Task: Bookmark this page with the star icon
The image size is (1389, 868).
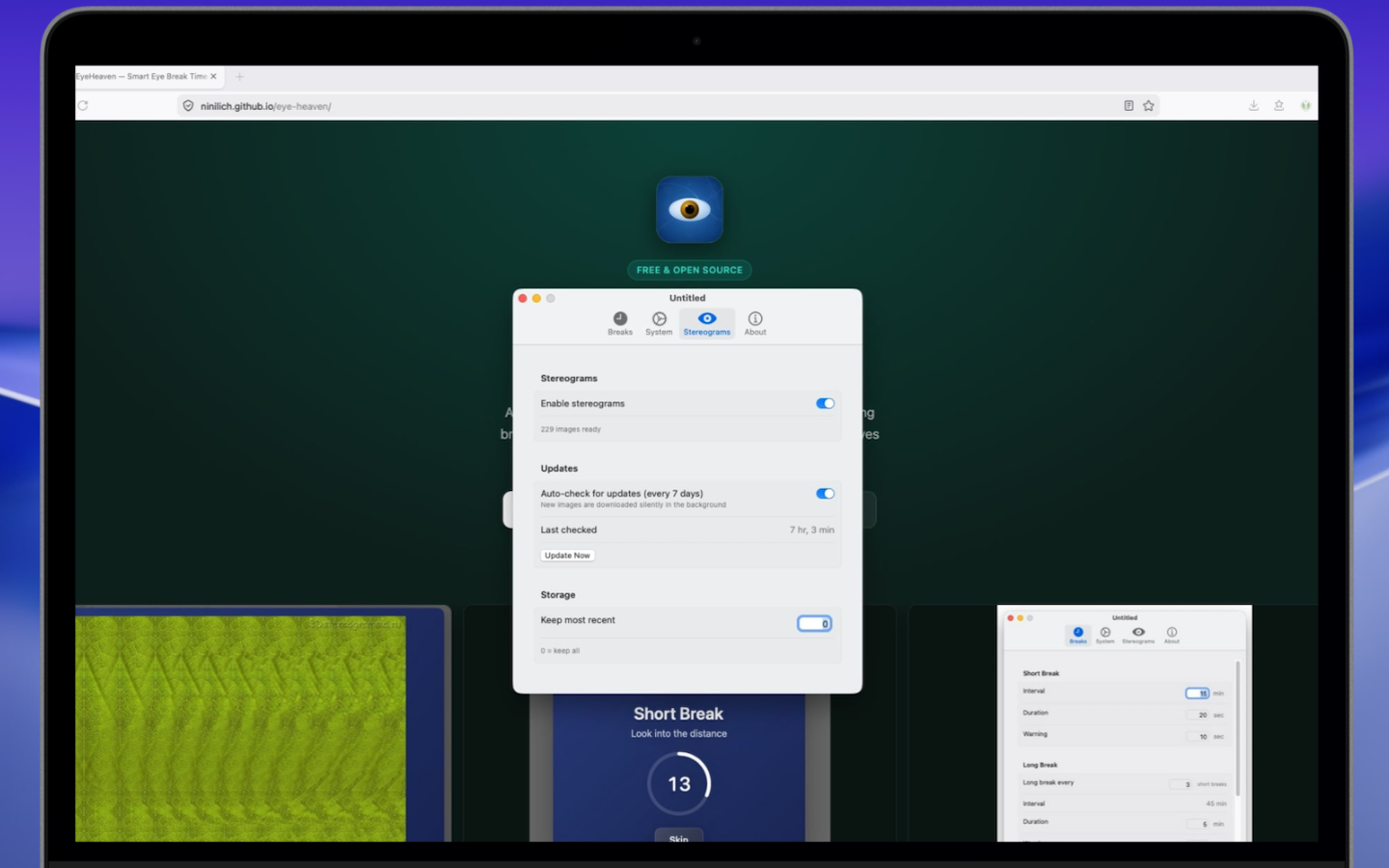Action: click(1149, 106)
